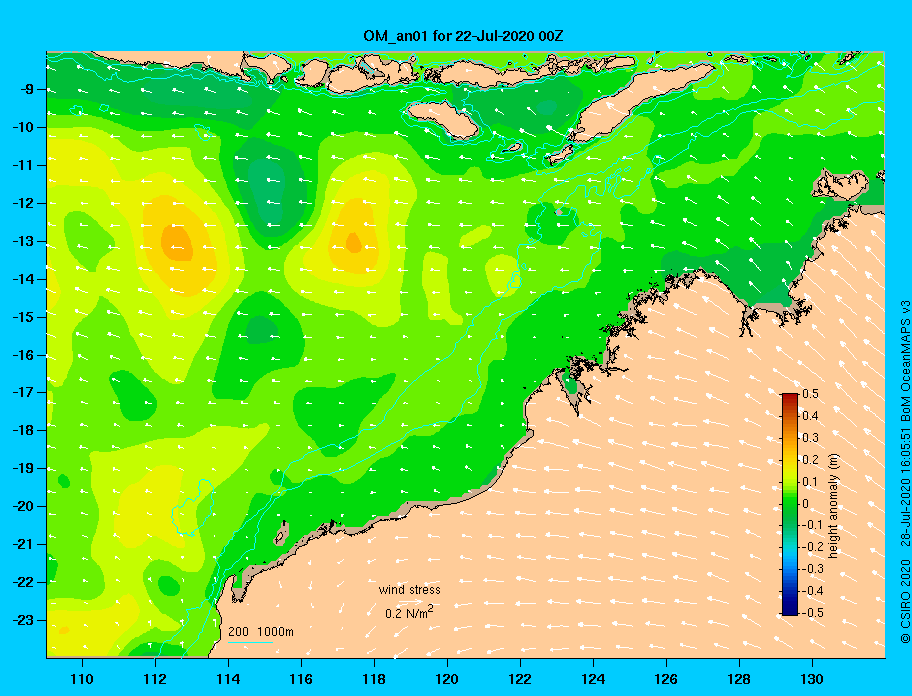The height and width of the screenshot is (696, 912).
Task: Pick the '130' longitude axis label
Action: pyautogui.click(x=812, y=679)
